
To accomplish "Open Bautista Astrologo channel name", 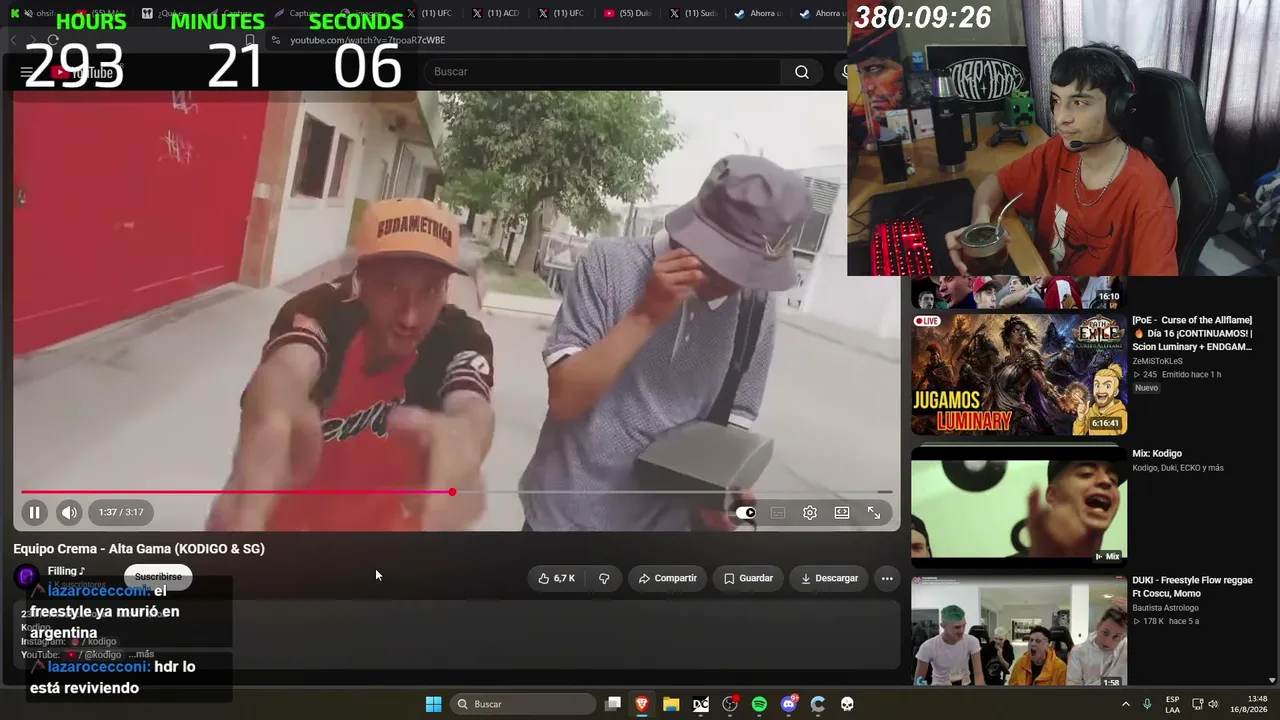I will pos(1165,608).
